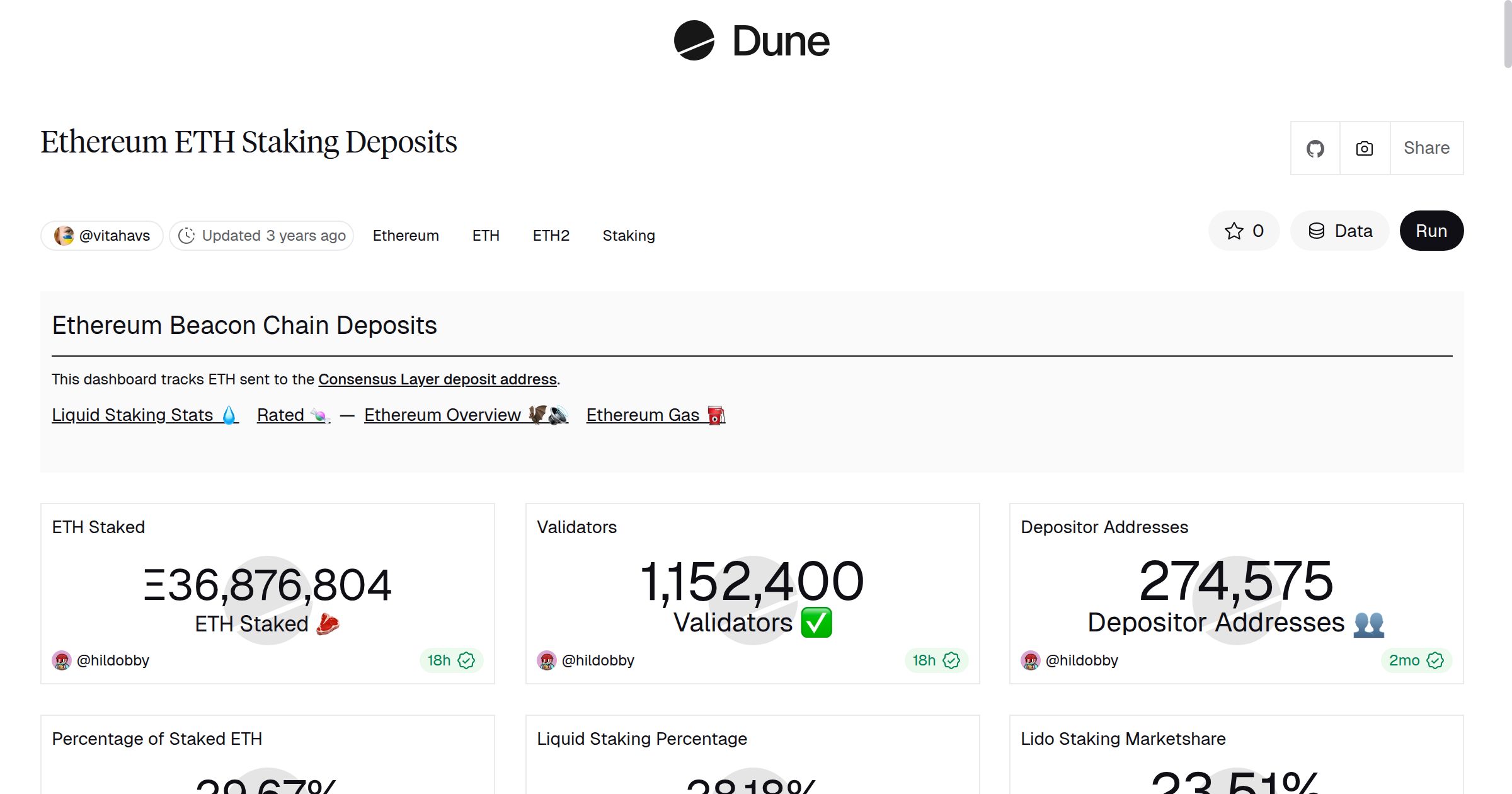Click the database icon next to Data
The width and height of the screenshot is (1512, 794).
click(x=1318, y=231)
